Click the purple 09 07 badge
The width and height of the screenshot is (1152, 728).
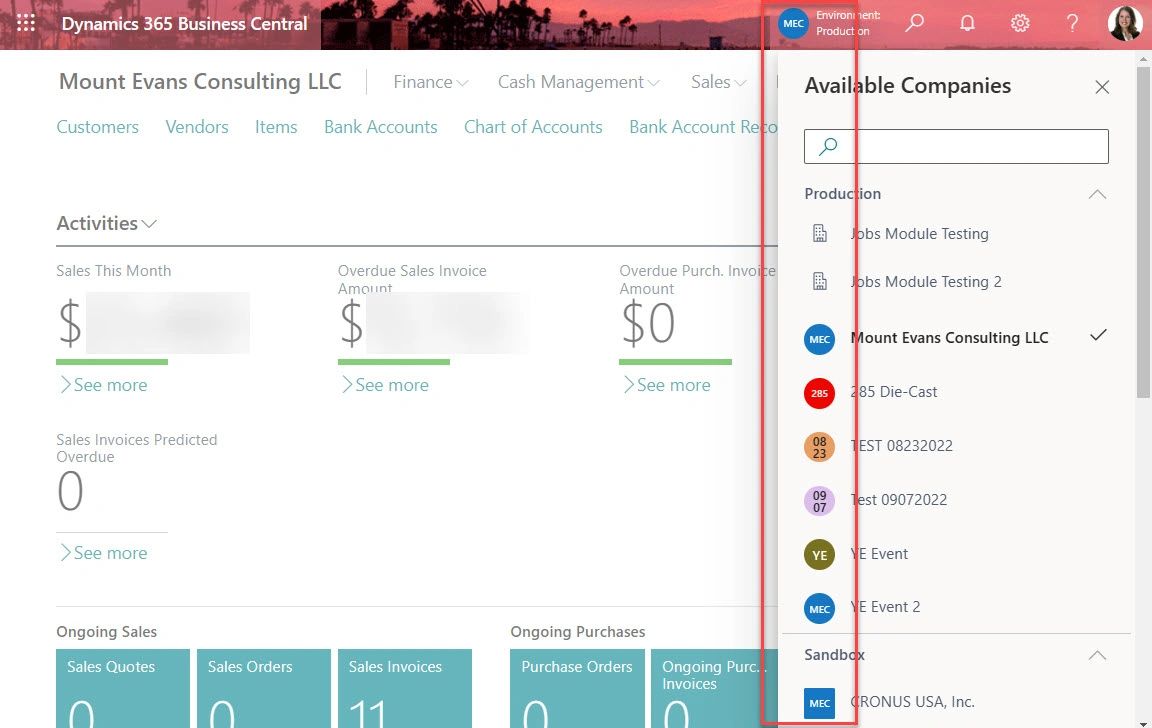point(819,501)
